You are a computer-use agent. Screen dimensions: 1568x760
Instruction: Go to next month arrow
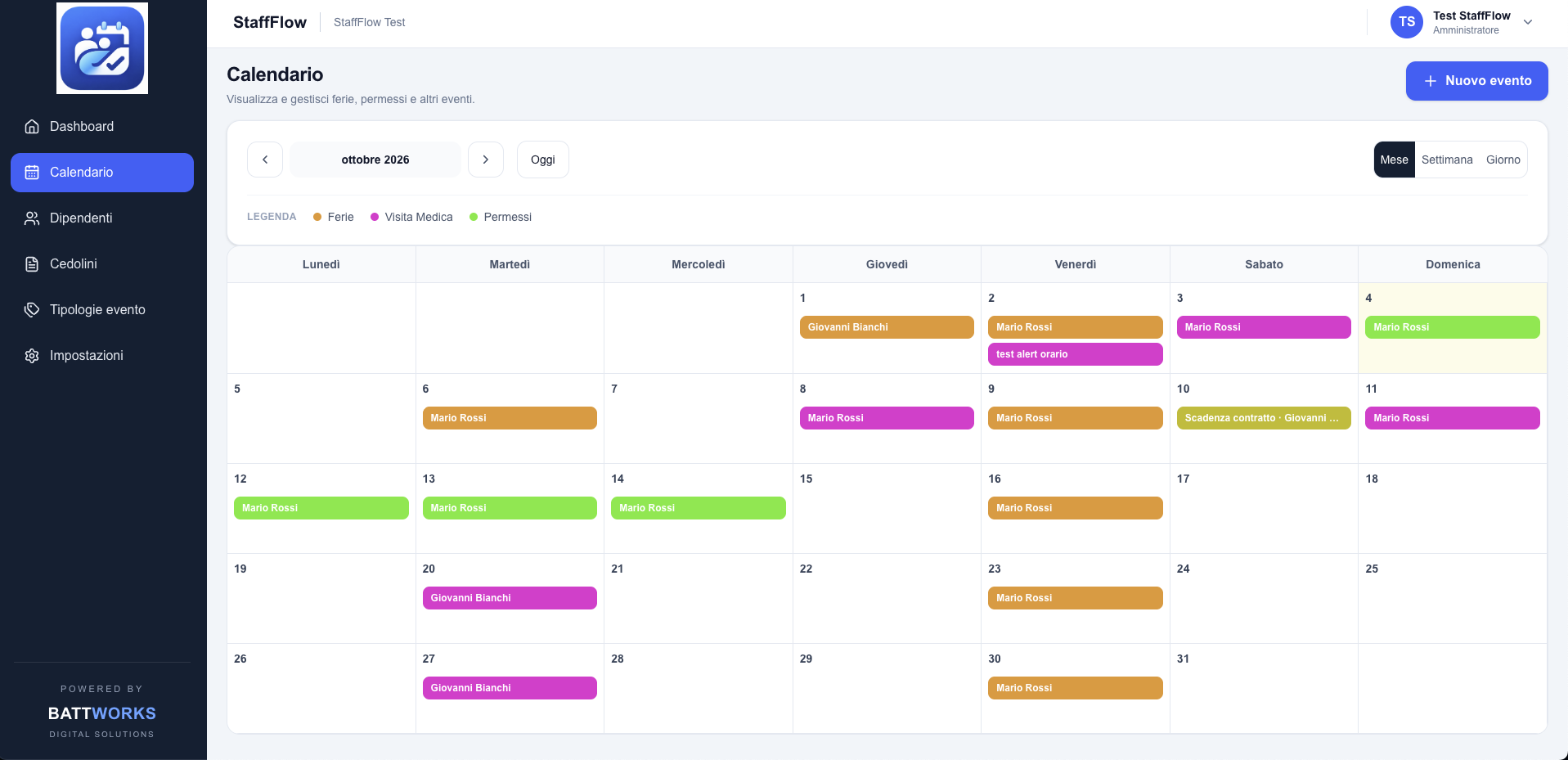pyautogui.click(x=486, y=160)
